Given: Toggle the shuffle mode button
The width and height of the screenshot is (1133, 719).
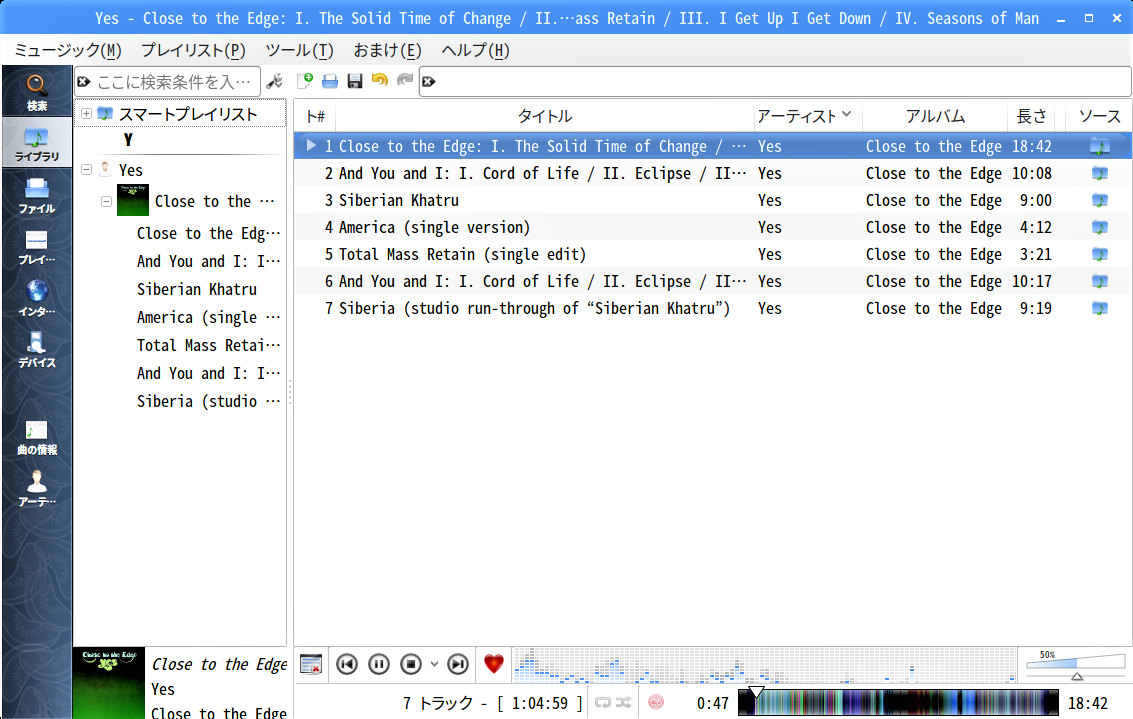Looking at the screenshot, I should 624,702.
